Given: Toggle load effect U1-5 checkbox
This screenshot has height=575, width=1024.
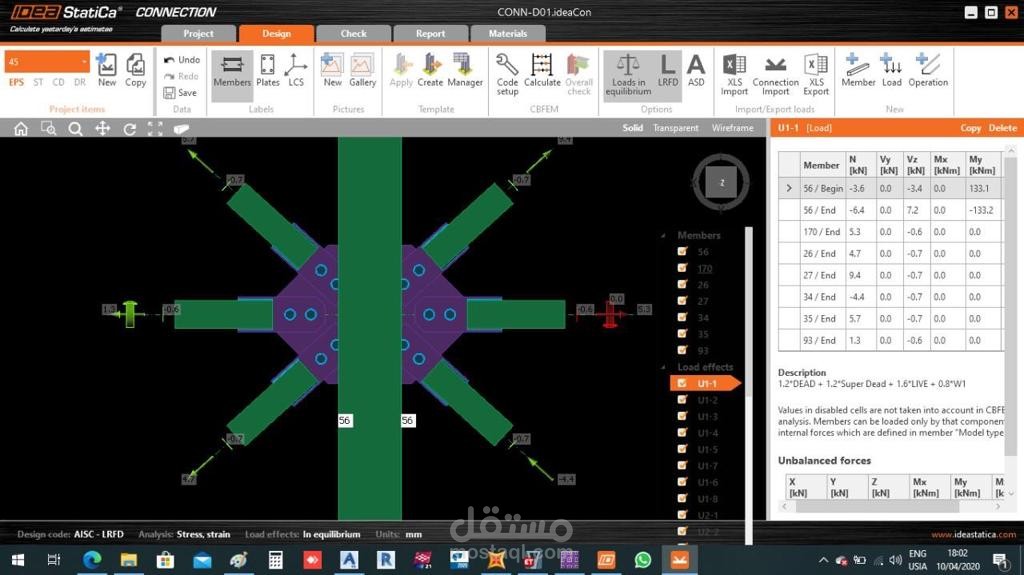Looking at the screenshot, I should (682, 449).
